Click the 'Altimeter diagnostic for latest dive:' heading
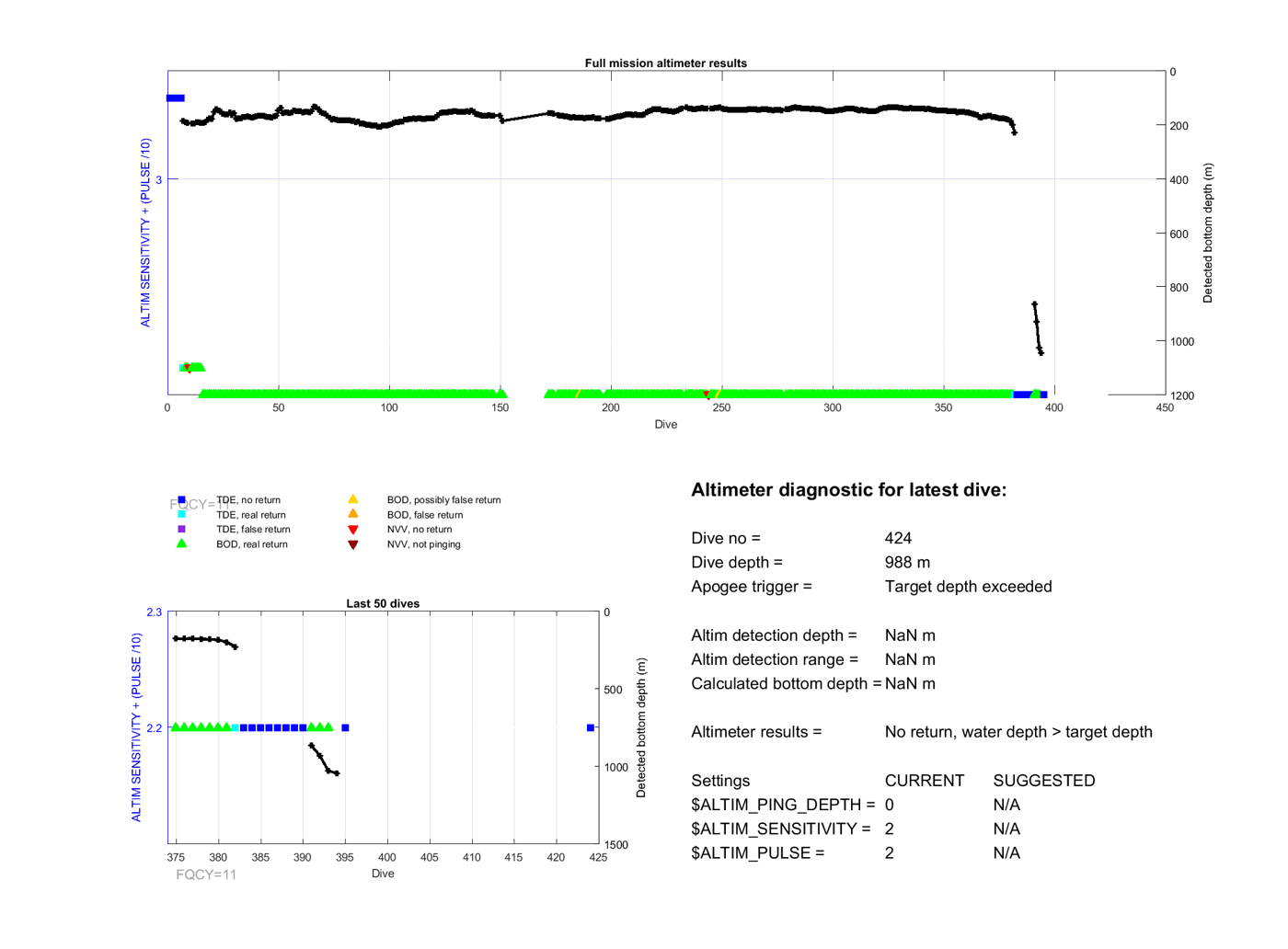The image size is (1288, 949). pos(848,490)
